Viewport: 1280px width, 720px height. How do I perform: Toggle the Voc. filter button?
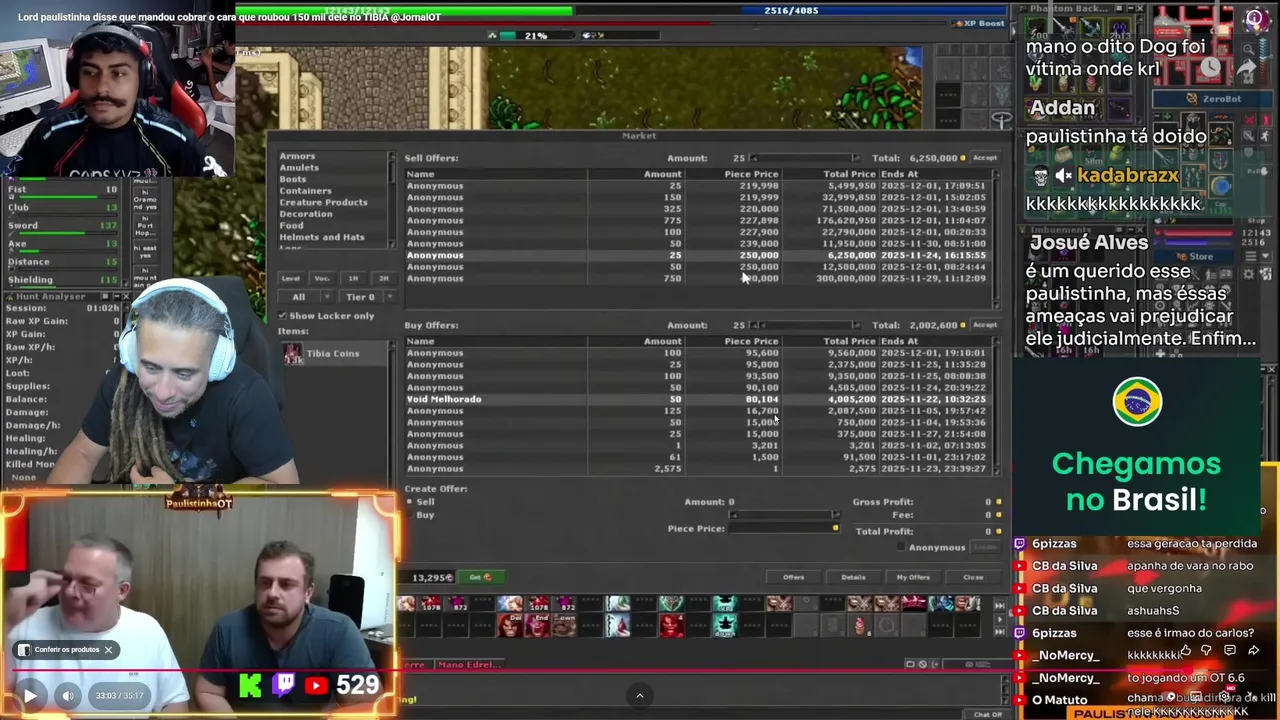322,278
